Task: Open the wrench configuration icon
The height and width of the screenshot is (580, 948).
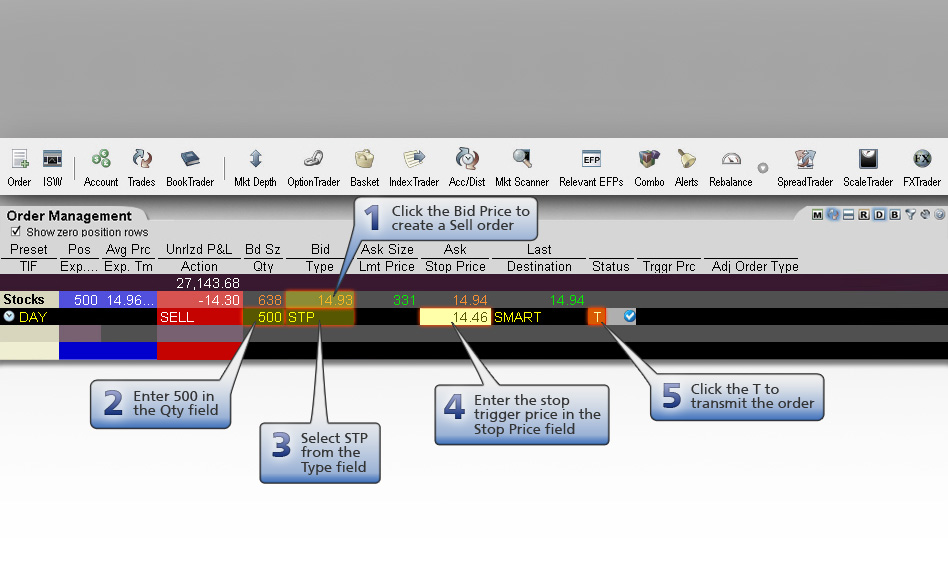Action: (x=925, y=214)
